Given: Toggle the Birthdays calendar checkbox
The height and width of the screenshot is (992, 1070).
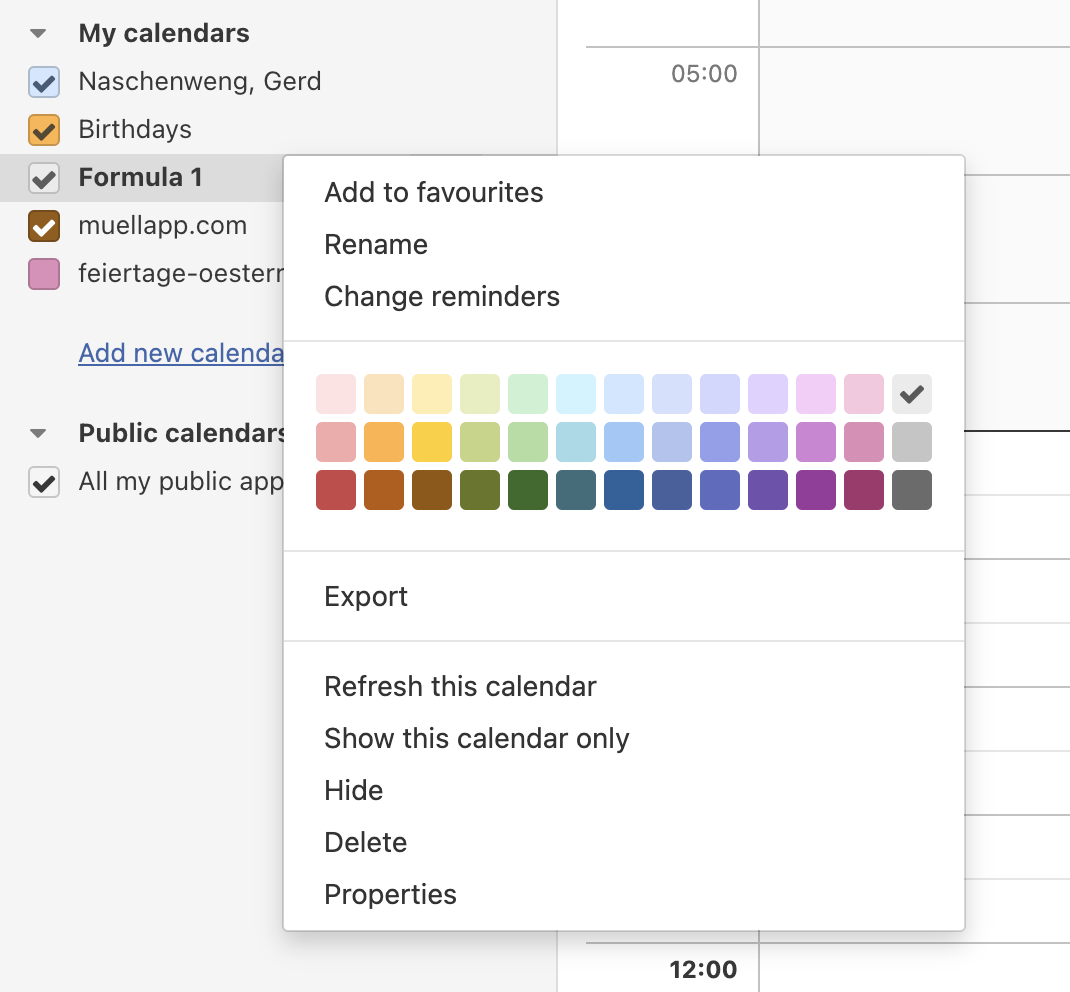Looking at the screenshot, I should pyautogui.click(x=44, y=130).
